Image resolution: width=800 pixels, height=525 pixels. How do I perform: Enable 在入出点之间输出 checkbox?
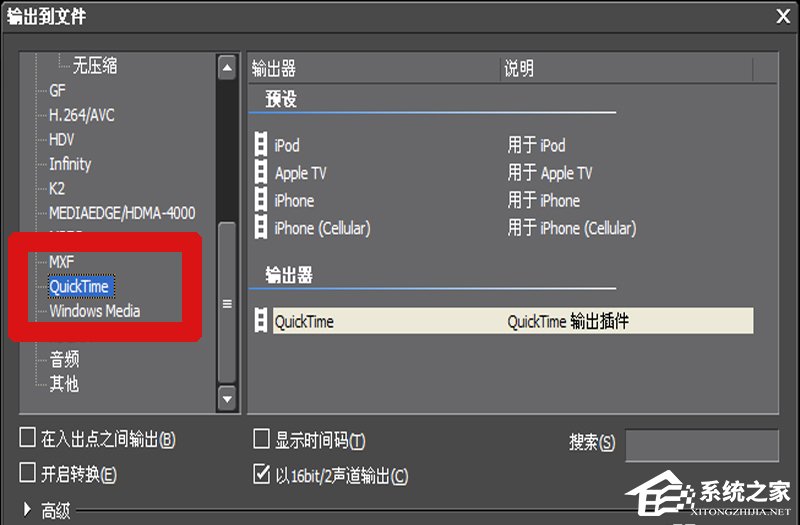point(27,438)
